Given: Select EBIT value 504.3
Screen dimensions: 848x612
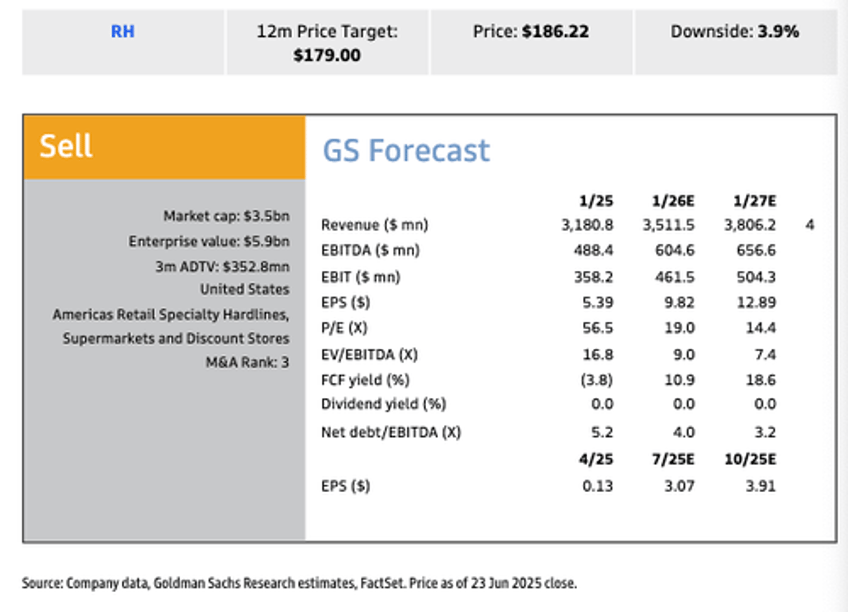Looking at the screenshot, I should tap(757, 277).
